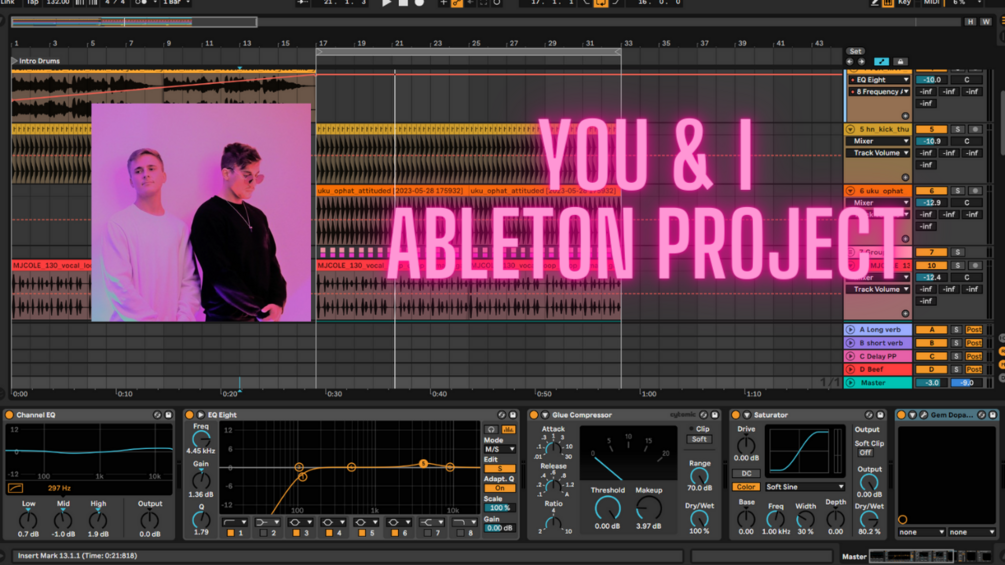The image size is (1005, 565).
Task: Toggle Glue Compressor device activator
Action: (534, 415)
